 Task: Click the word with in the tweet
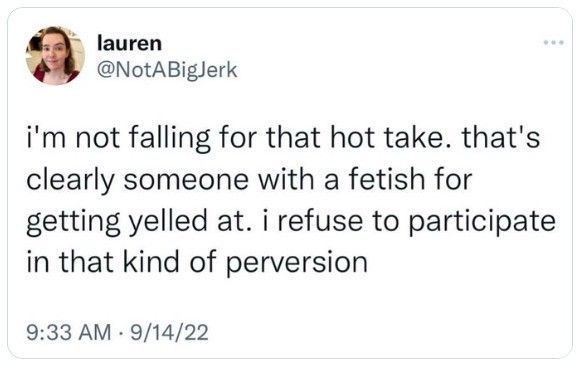coord(286,179)
